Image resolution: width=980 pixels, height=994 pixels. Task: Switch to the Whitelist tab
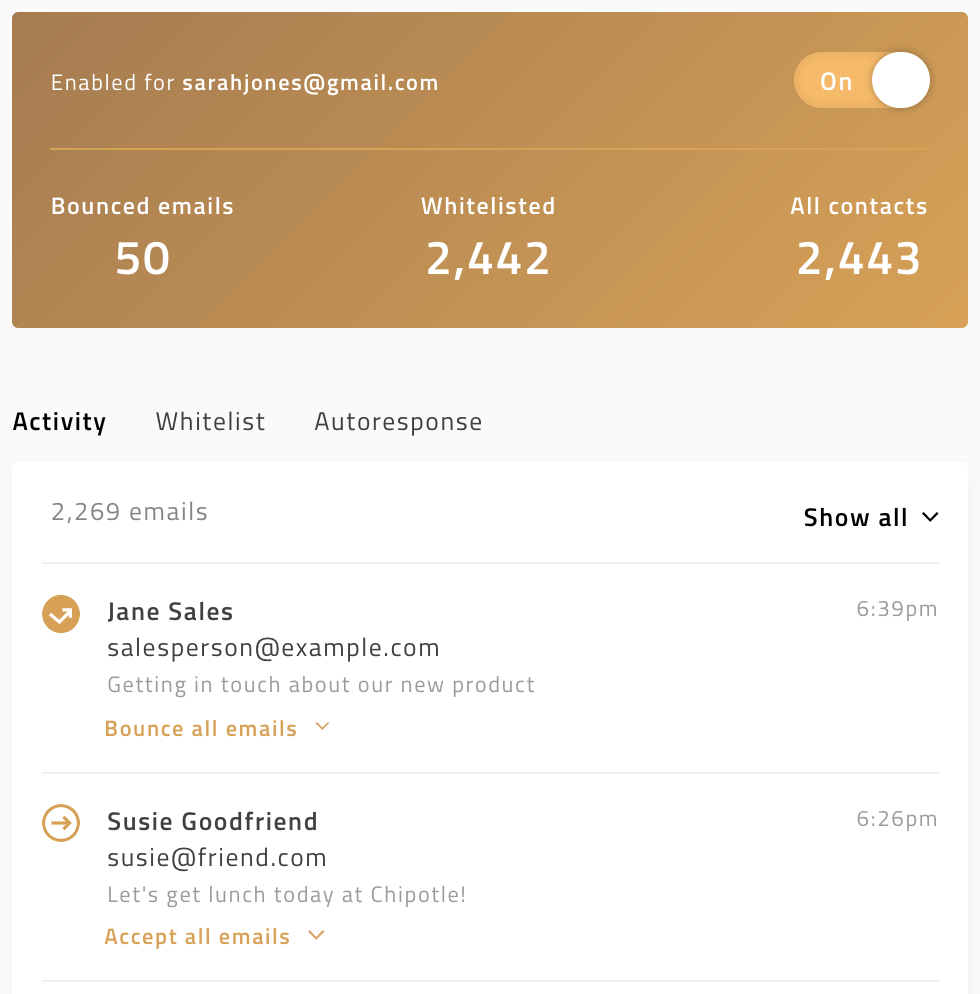tap(210, 422)
